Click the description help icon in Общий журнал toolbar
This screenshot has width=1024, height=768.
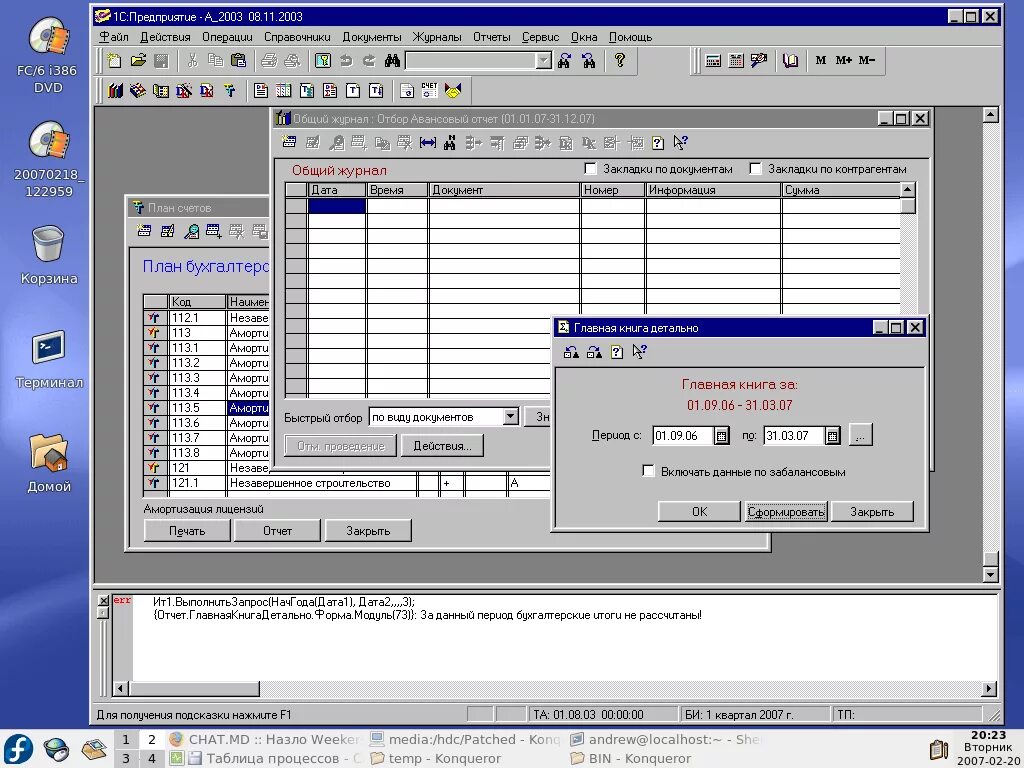(658, 142)
